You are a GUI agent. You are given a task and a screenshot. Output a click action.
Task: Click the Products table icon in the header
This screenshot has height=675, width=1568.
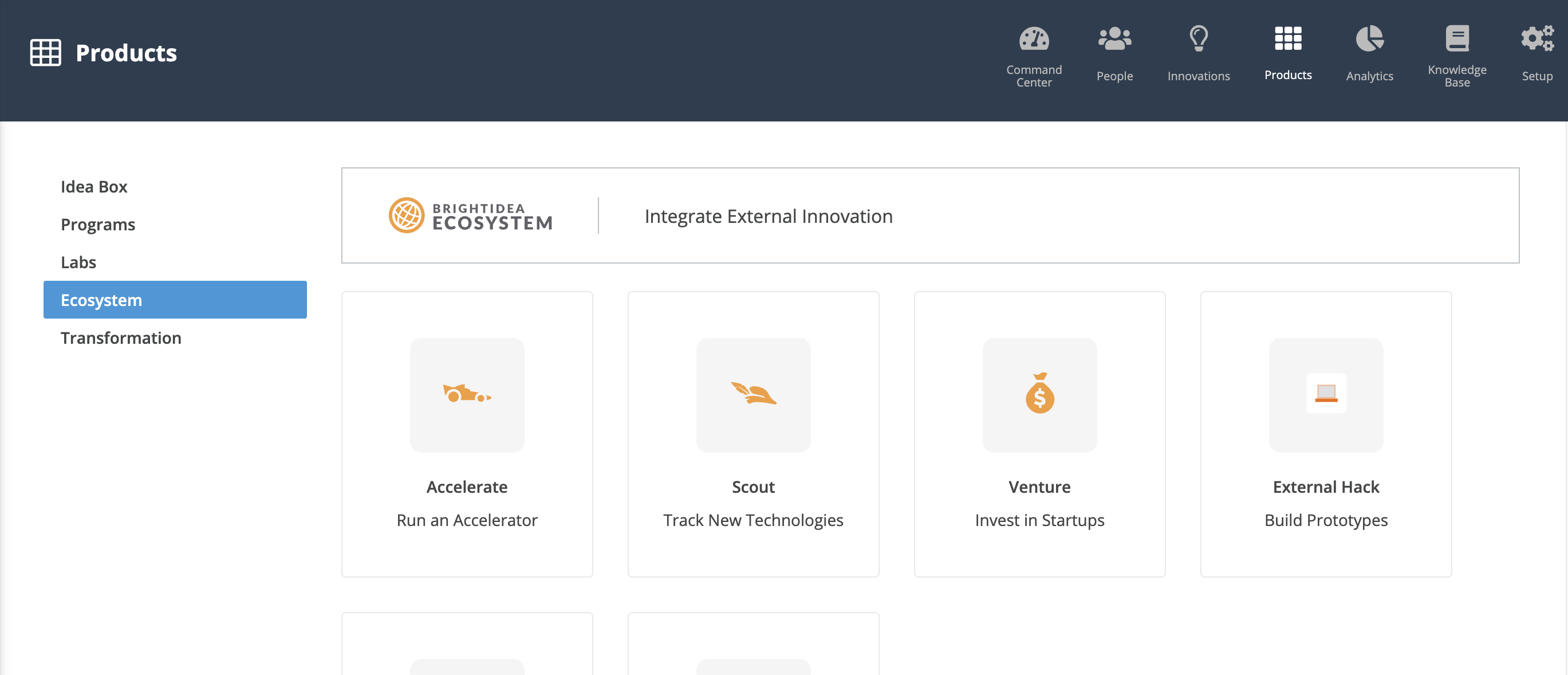[x=46, y=52]
